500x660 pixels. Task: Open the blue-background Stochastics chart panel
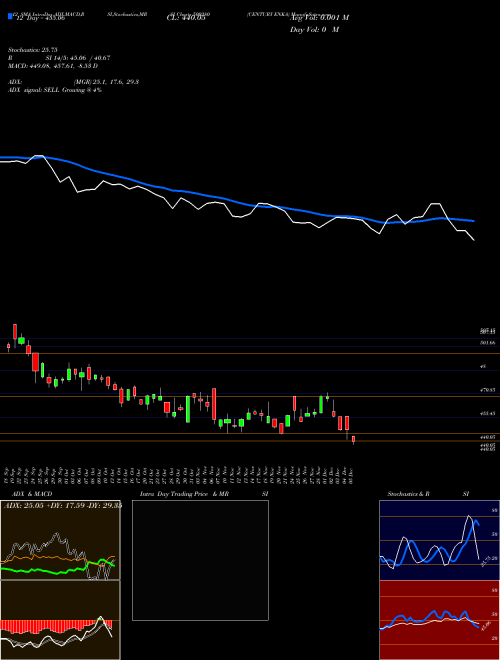(439, 540)
